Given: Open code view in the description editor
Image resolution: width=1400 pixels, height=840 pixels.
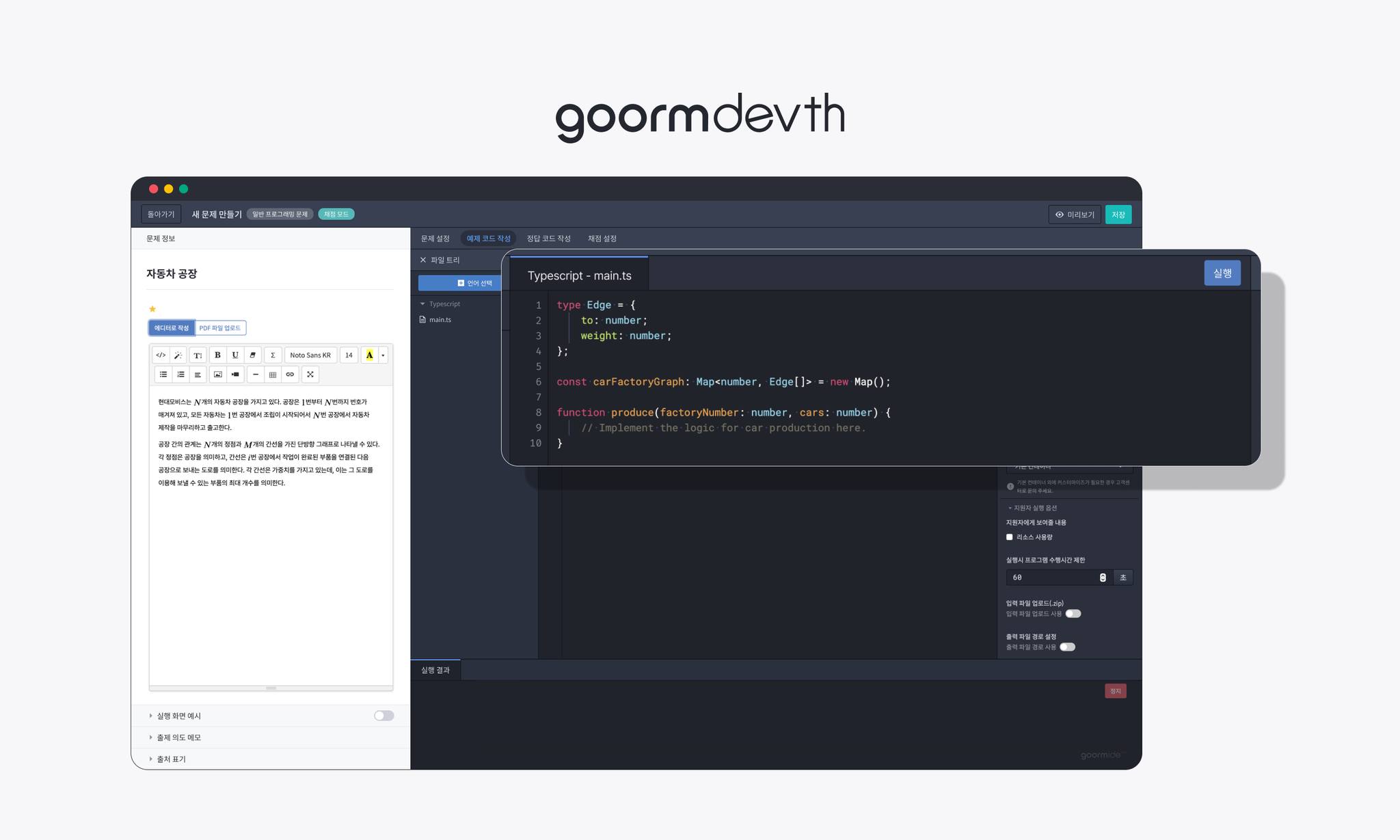Looking at the screenshot, I should pos(161,355).
